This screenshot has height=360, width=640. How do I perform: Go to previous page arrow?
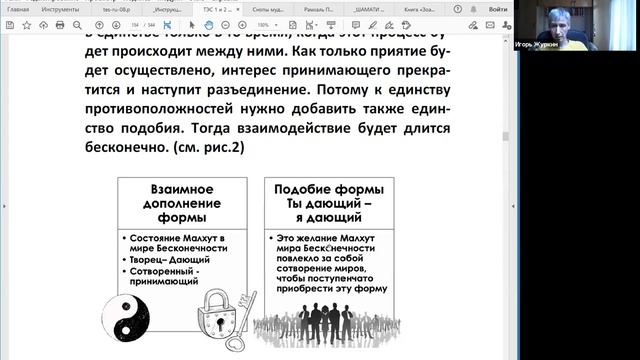tap(99, 25)
